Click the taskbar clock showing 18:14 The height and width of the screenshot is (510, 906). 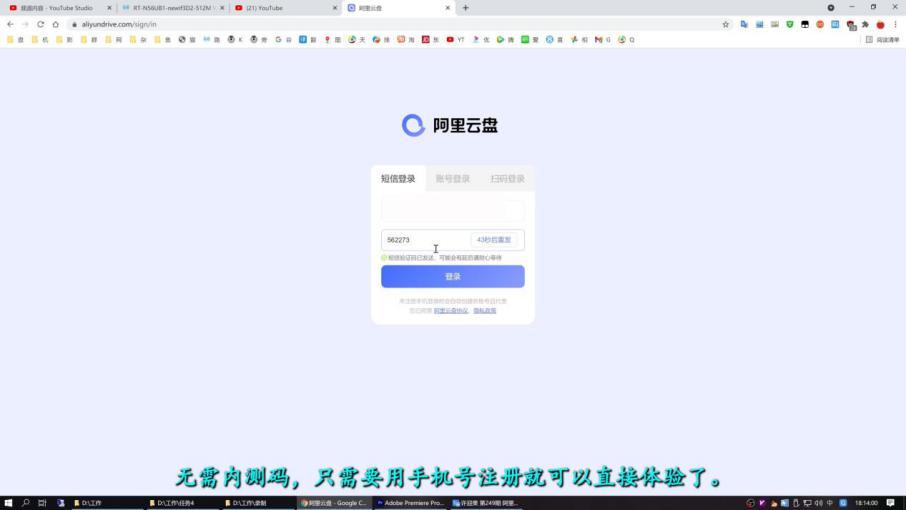click(866, 503)
